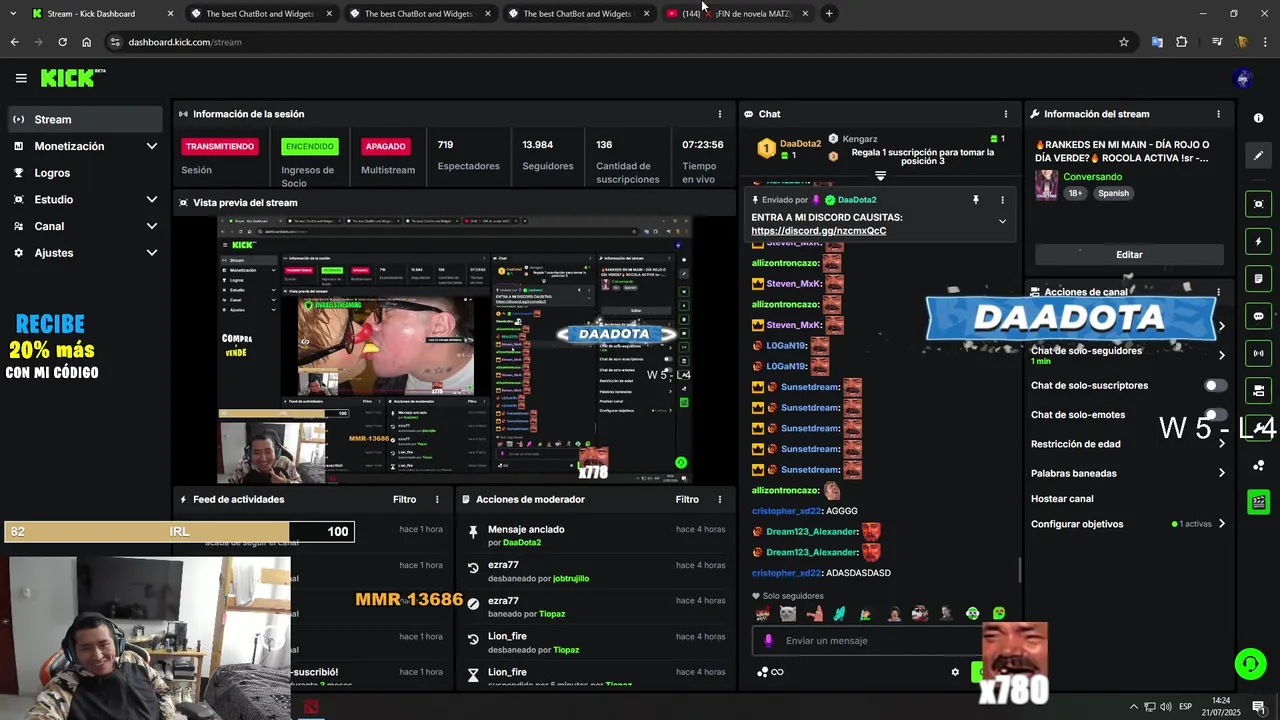1280x720 pixels.
Task: Click the Vista previa del stream video preview
Action: click(x=455, y=348)
